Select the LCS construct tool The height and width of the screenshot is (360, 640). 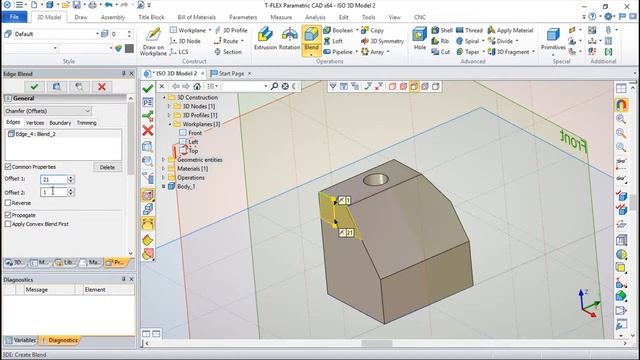tap(179, 52)
